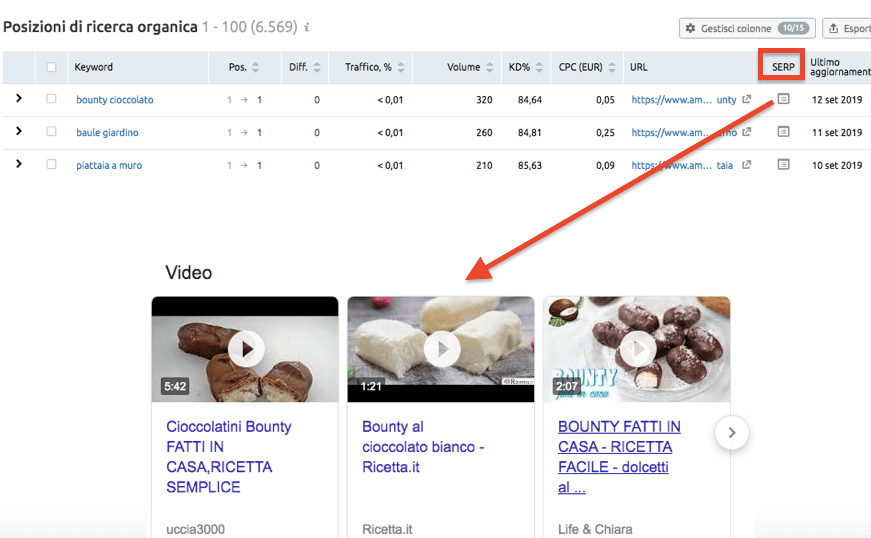
Task: Select all rows with header checkbox
Action: tap(51, 67)
